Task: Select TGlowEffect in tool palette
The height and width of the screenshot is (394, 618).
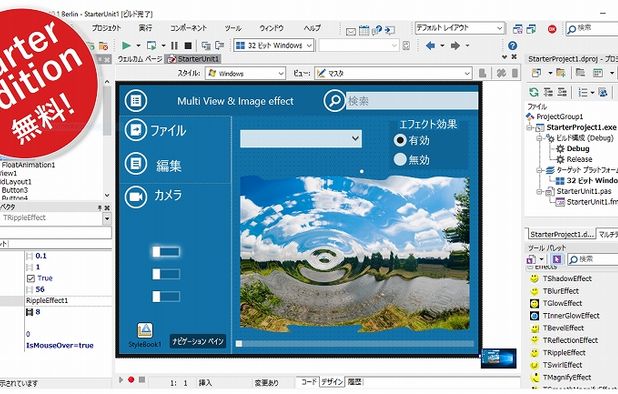Action: pos(555,303)
